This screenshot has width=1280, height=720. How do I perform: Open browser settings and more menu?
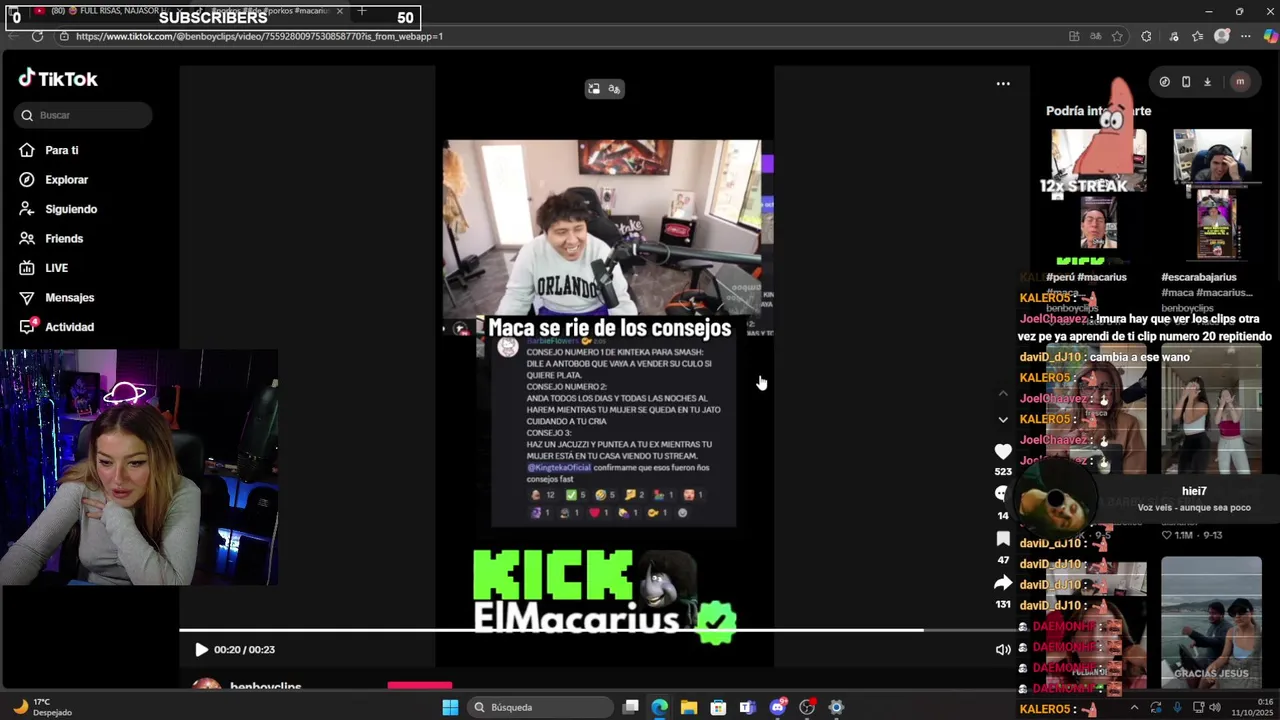pos(1246,36)
